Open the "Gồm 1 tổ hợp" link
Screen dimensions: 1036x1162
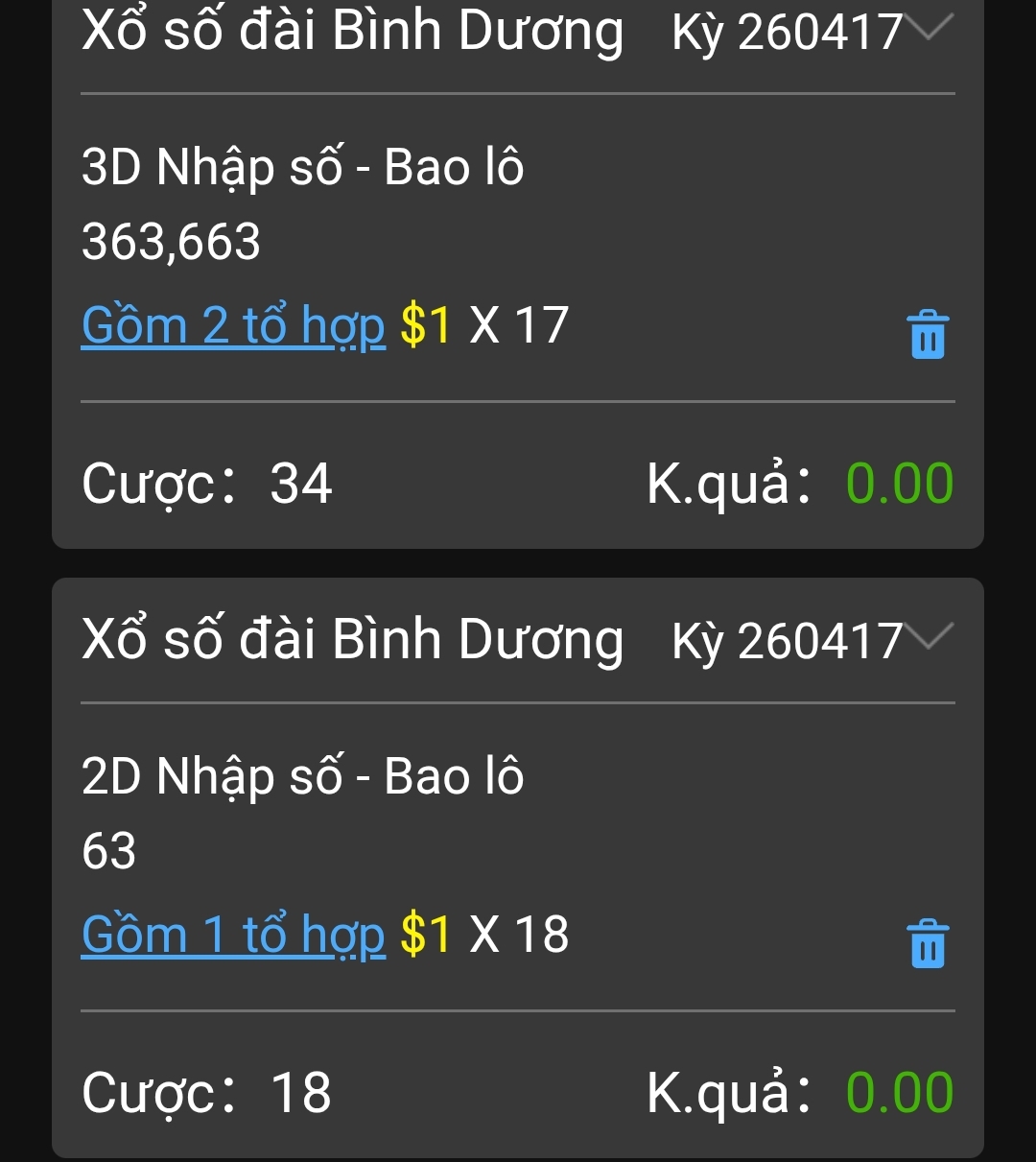tap(233, 935)
